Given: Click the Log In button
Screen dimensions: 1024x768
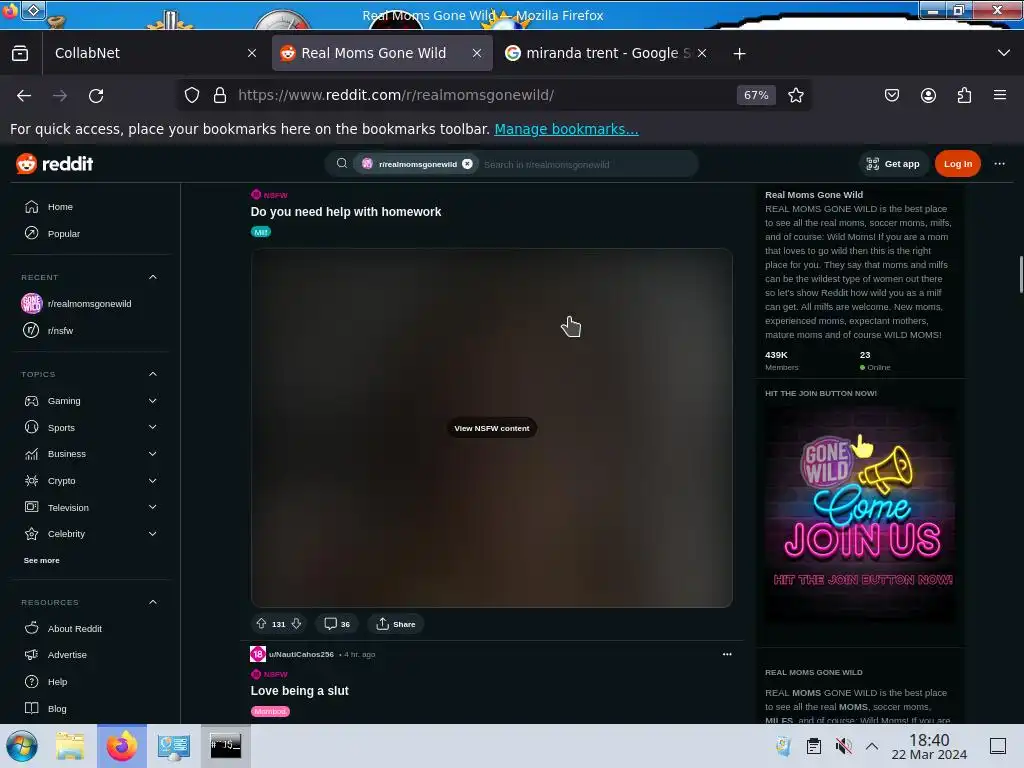Looking at the screenshot, I should pyautogui.click(x=957, y=164).
